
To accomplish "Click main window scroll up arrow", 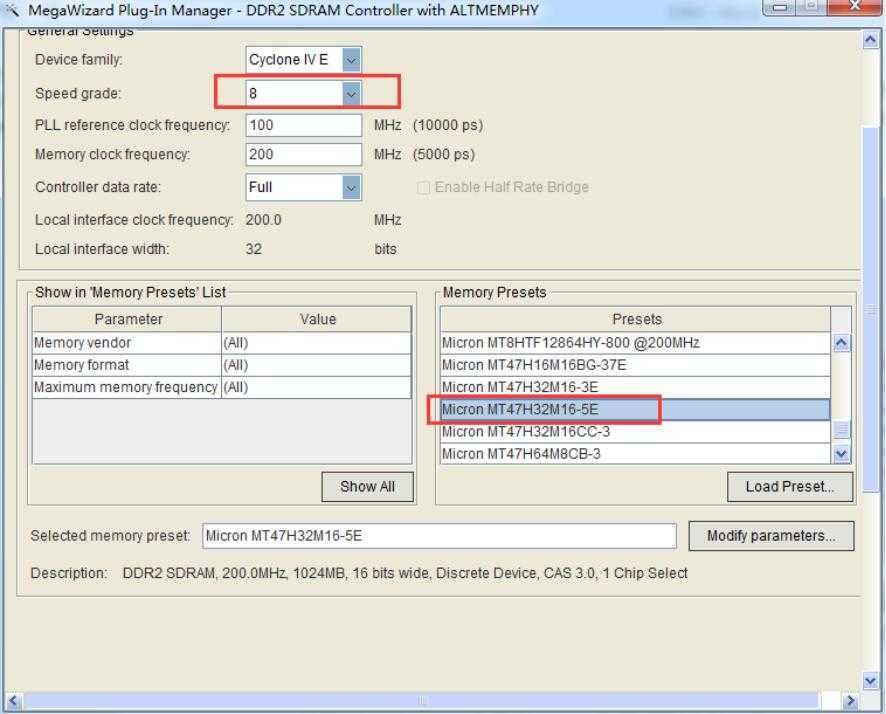I will pos(870,40).
